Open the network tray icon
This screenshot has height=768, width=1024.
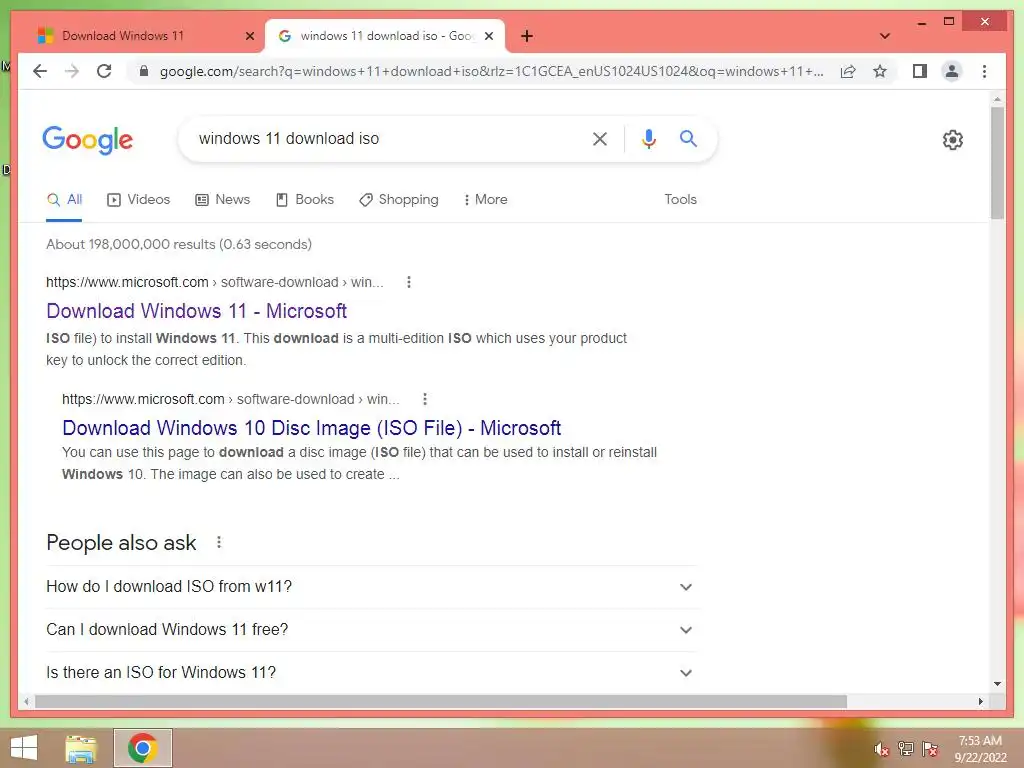(905, 749)
